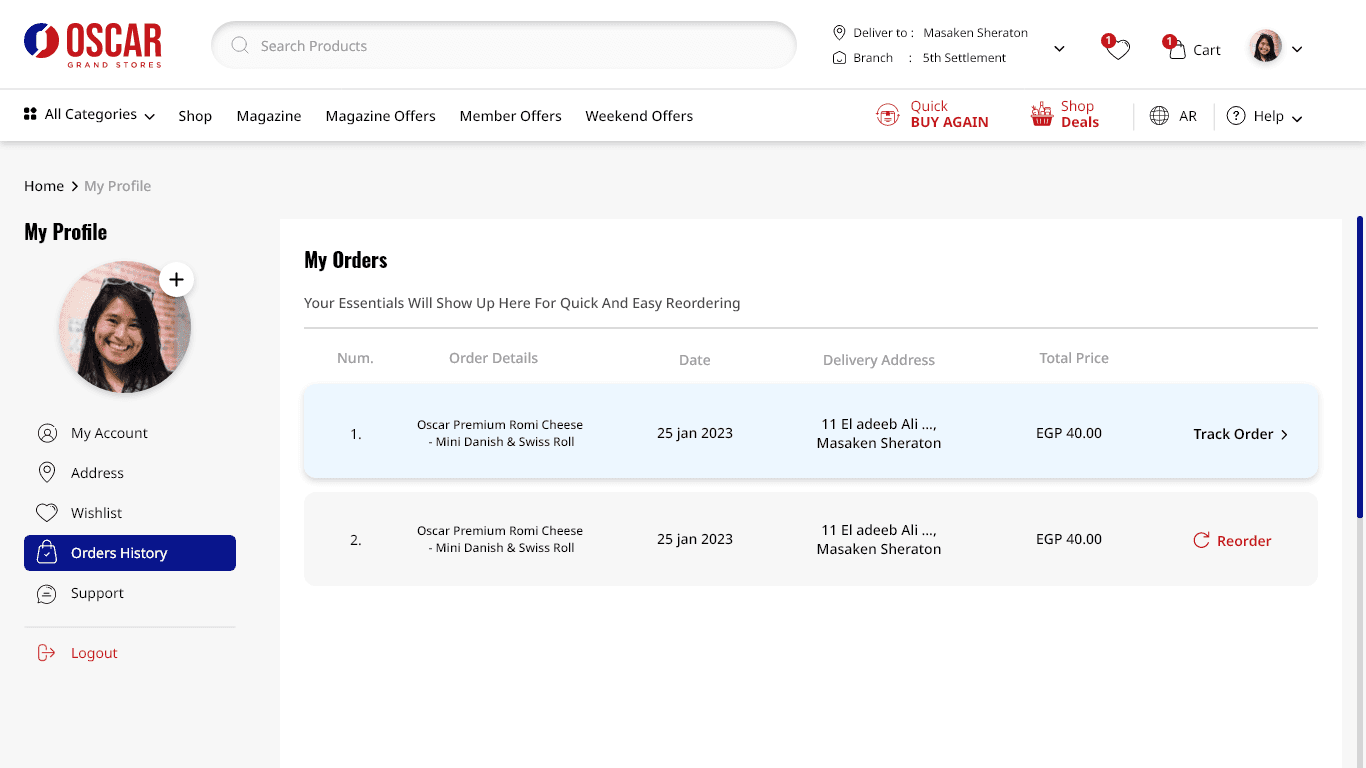Click the plus icon on profile photo
This screenshot has width=1366, height=768.
click(176, 280)
